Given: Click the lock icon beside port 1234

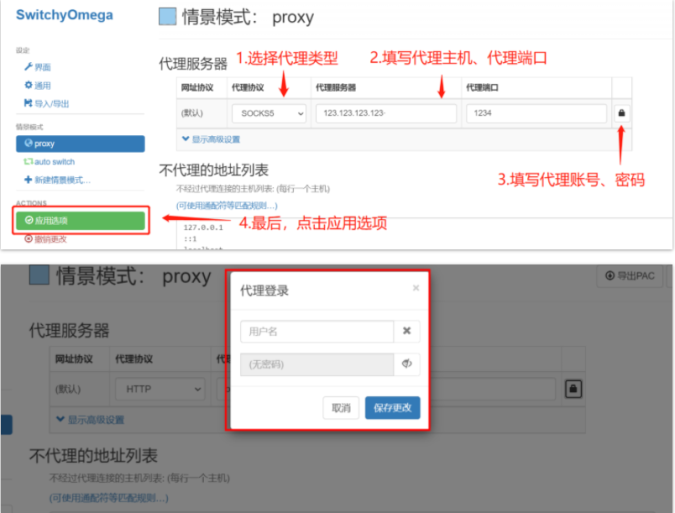Looking at the screenshot, I should pyautogui.click(x=622, y=113).
